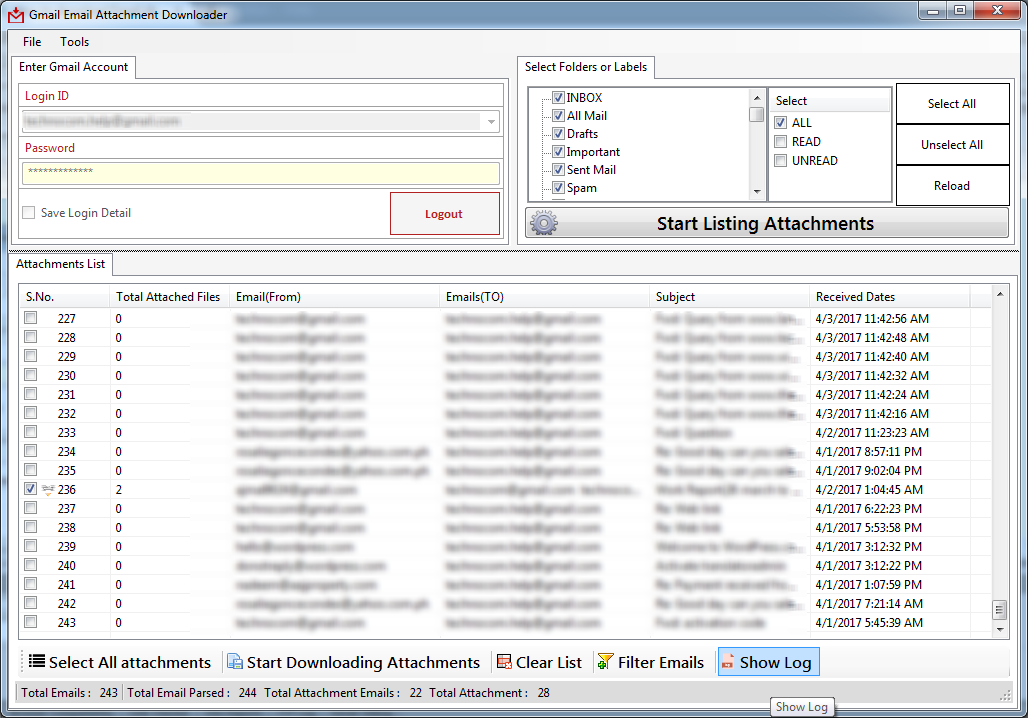Click the attachments list scroll-up arrow
This screenshot has height=718, width=1028.
(1000, 294)
